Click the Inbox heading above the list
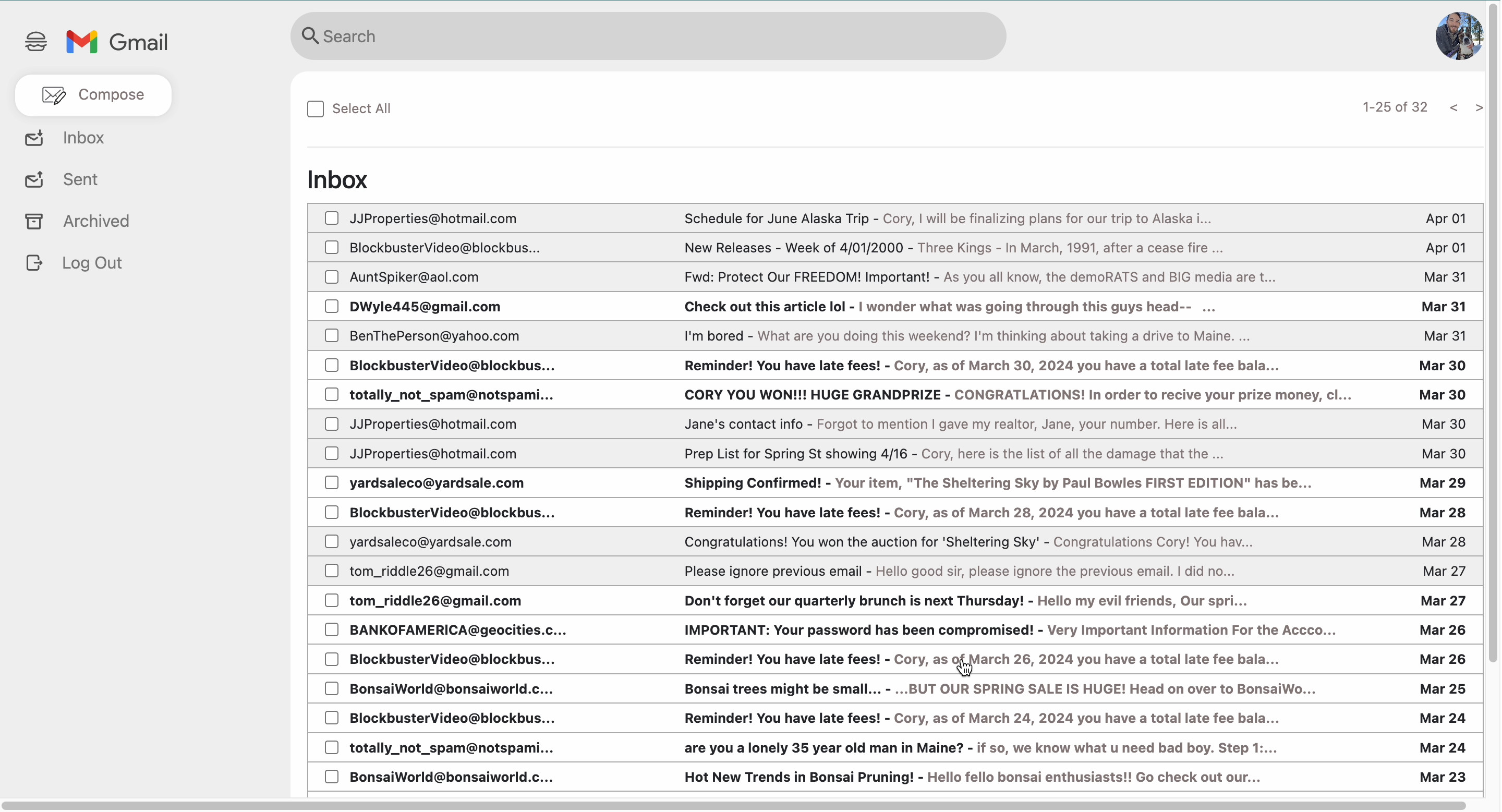 pyautogui.click(x=337, y=179)
